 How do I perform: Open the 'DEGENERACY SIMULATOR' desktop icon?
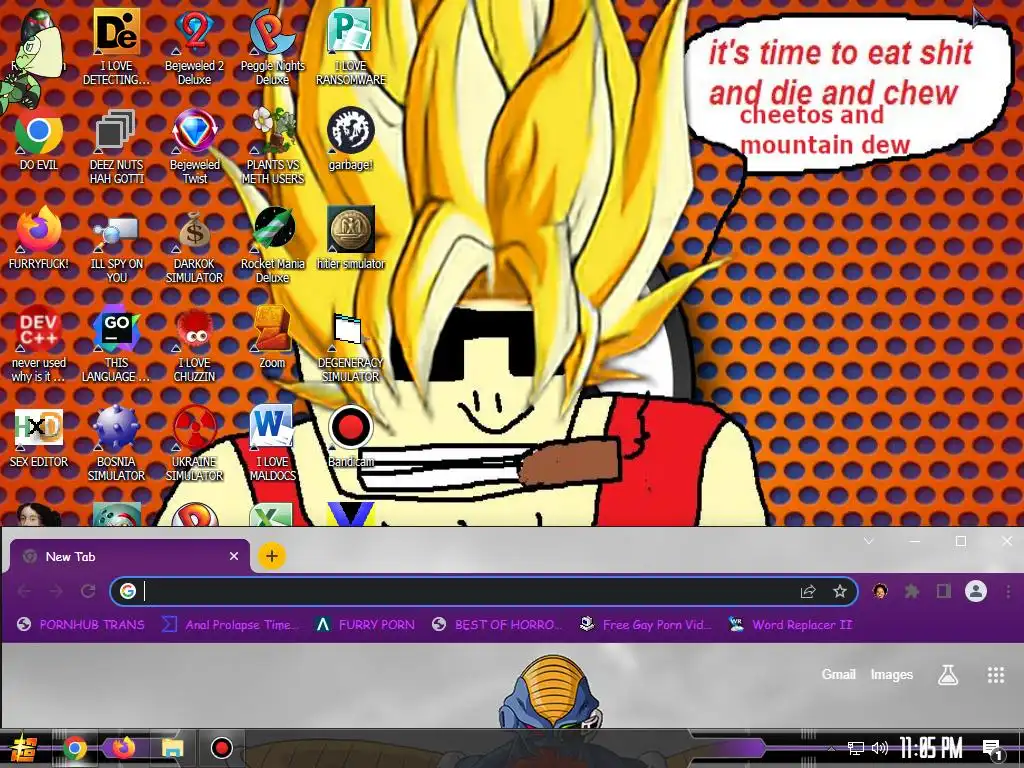(351, 346)
